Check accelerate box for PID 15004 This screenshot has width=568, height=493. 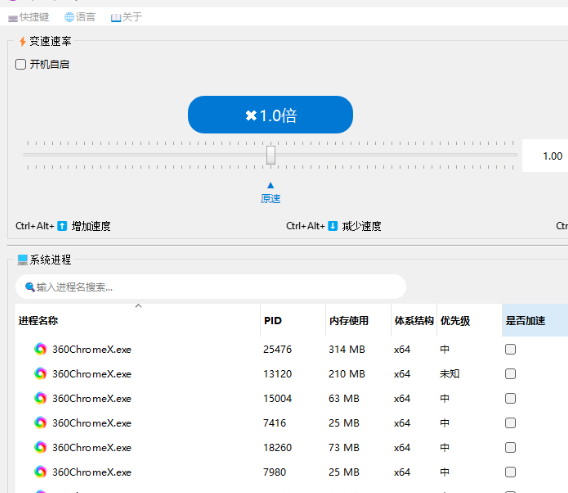click(510, 398)
